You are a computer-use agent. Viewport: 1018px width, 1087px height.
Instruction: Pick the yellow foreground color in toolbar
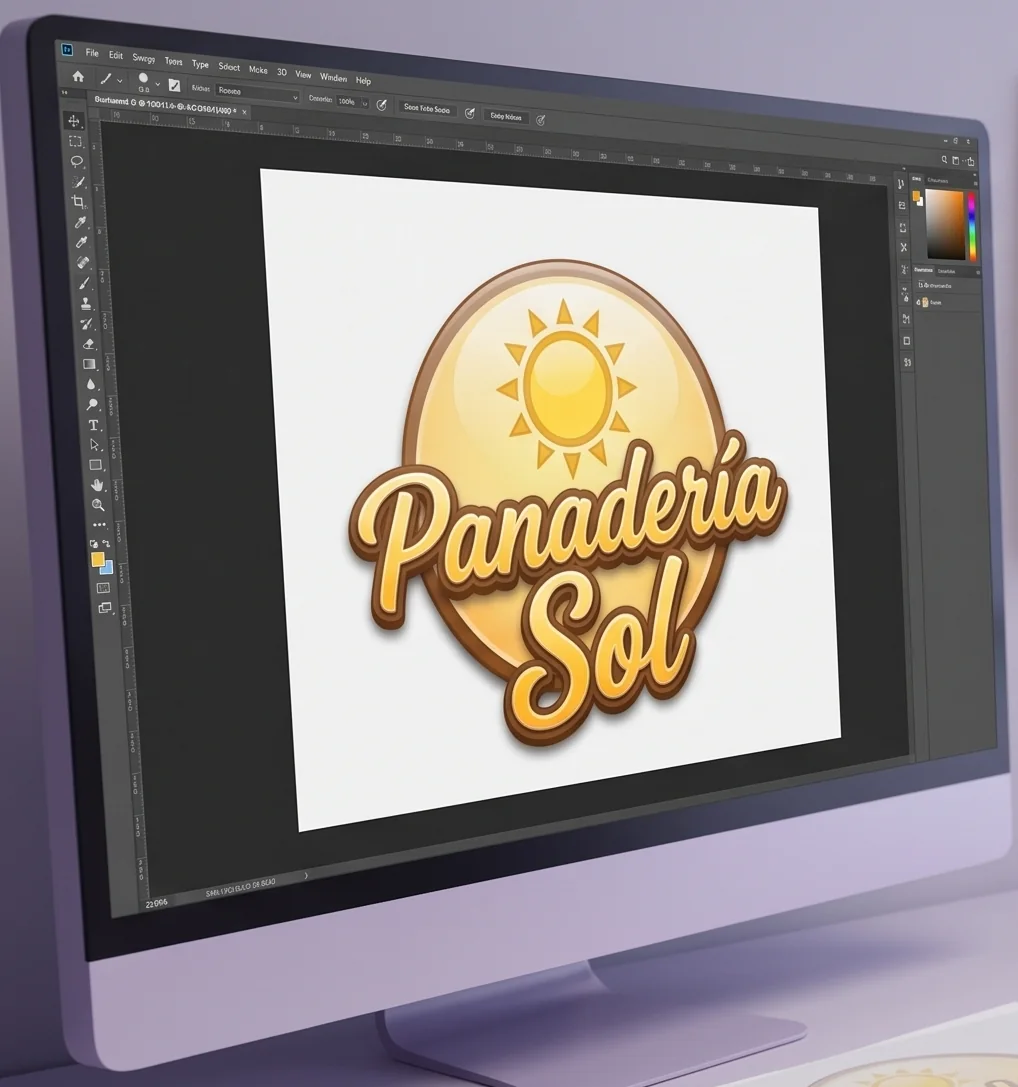[97, 559]
